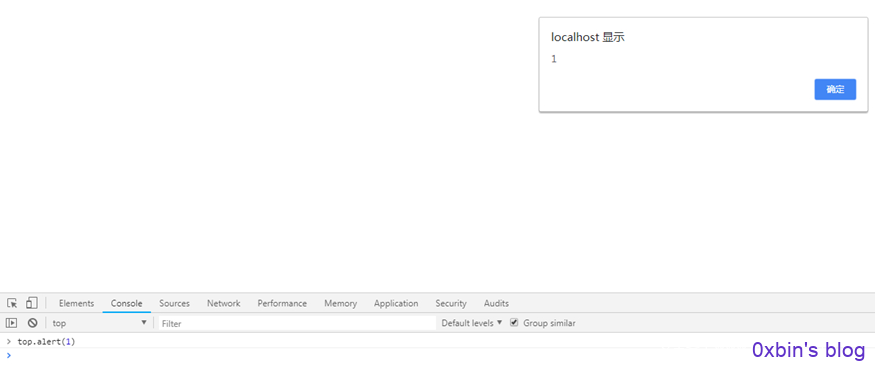This screenshot has width=875, height=365.
Task: Enable the Group similar checkbox
Action: 514,323
